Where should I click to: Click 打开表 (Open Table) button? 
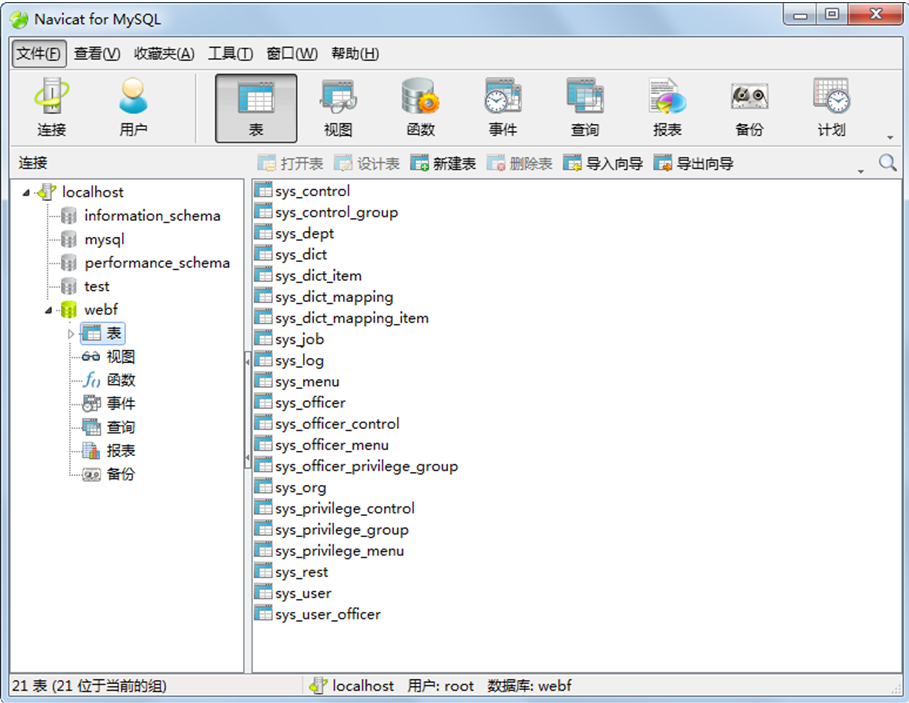point(290,163)
